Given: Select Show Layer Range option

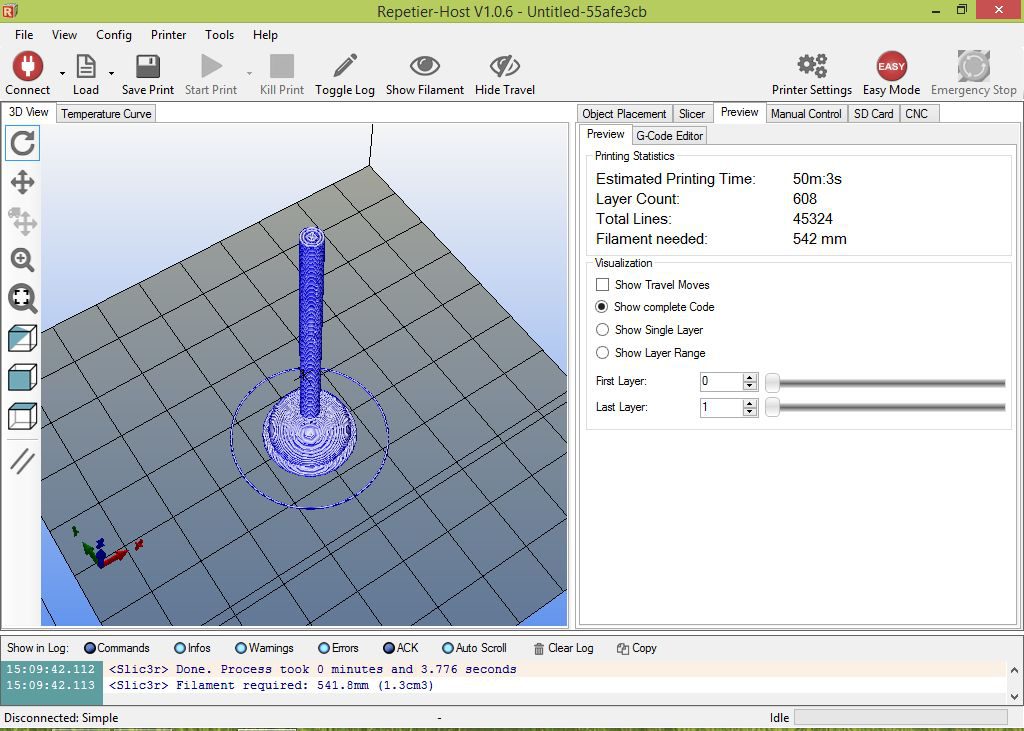Looking at the screenshot, I should click(x=602, y=353).
